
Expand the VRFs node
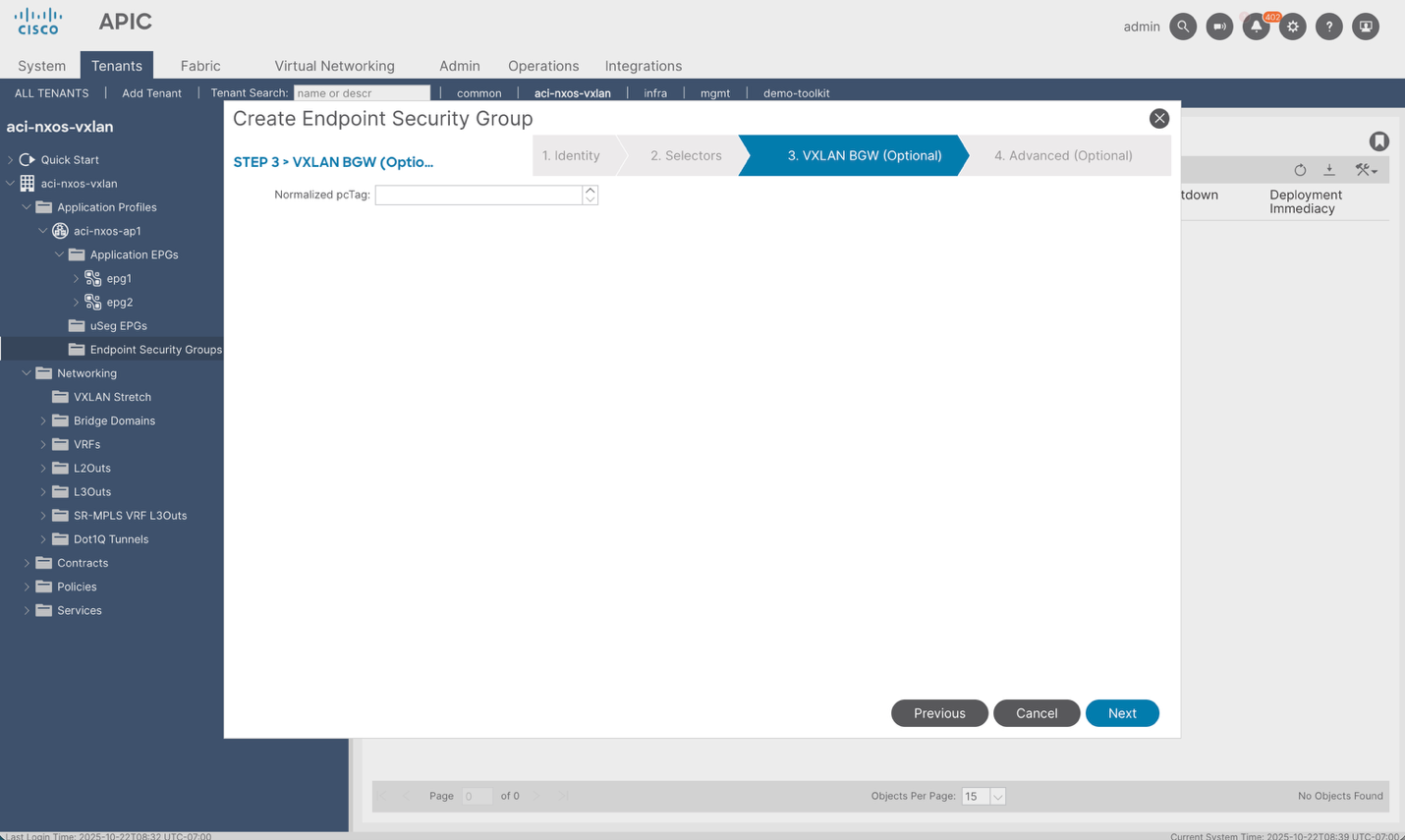coord(43,444)
